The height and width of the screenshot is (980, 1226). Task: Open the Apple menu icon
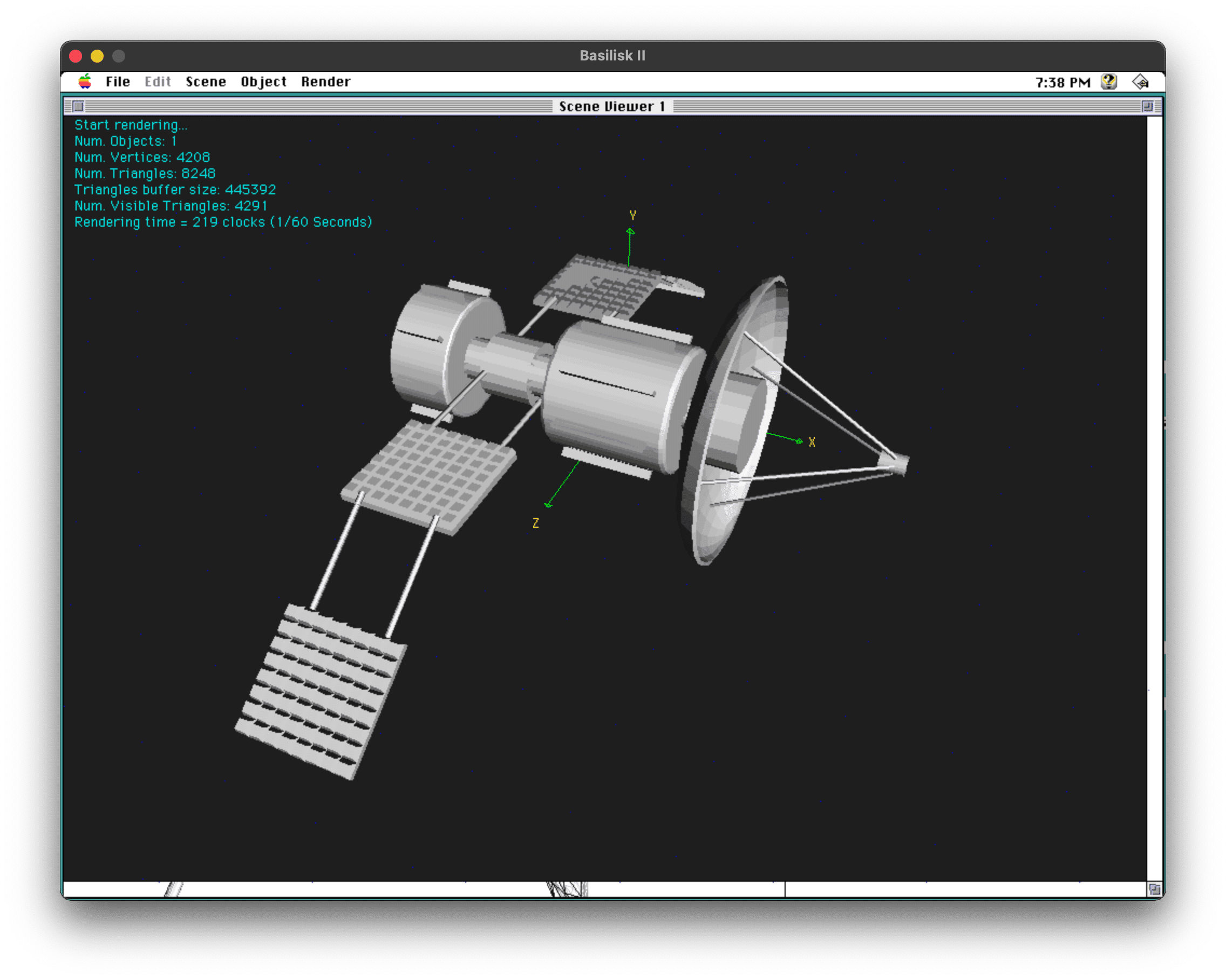click(x=85, y=81)
